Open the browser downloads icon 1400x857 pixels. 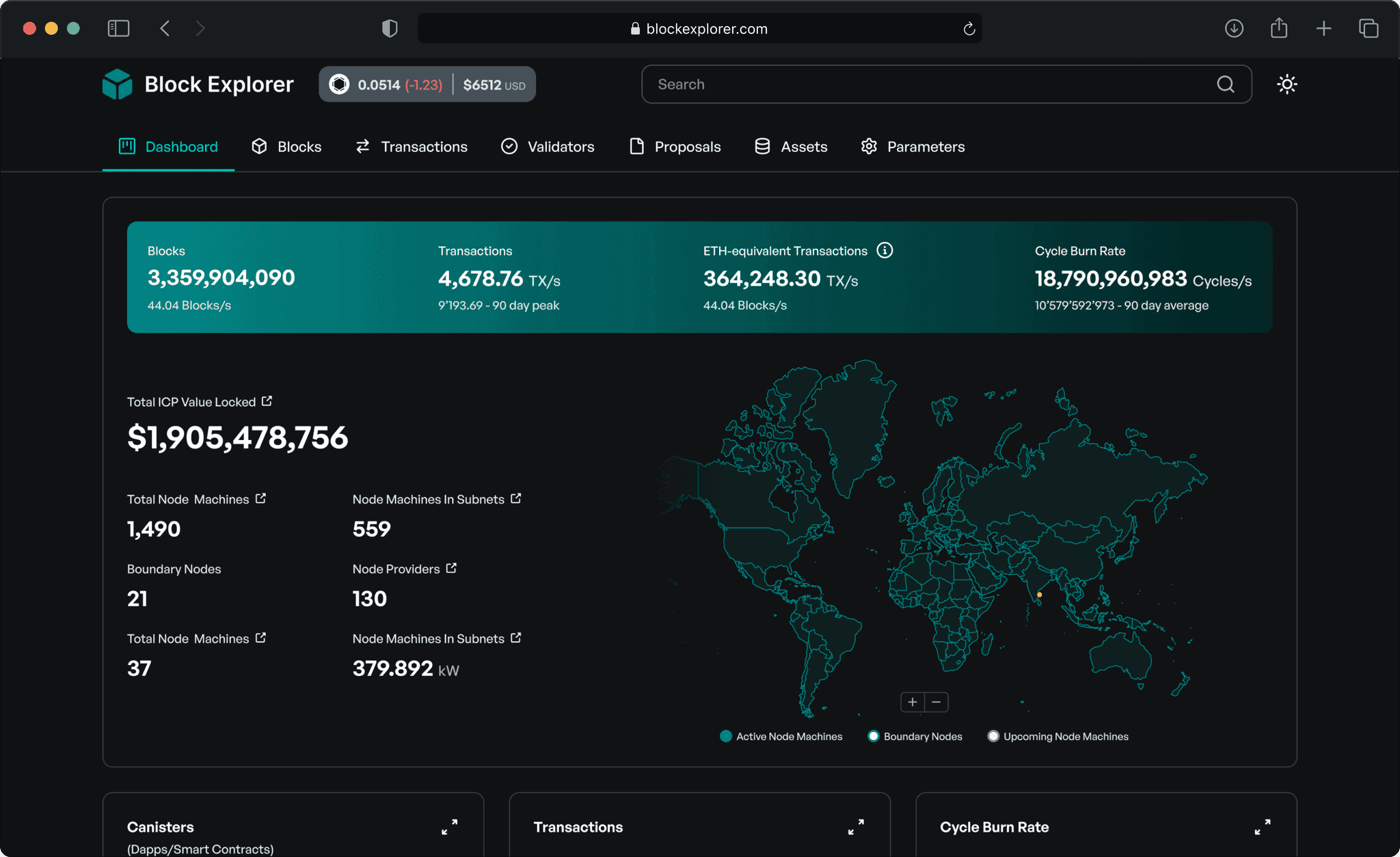(x=1234, y=29)
